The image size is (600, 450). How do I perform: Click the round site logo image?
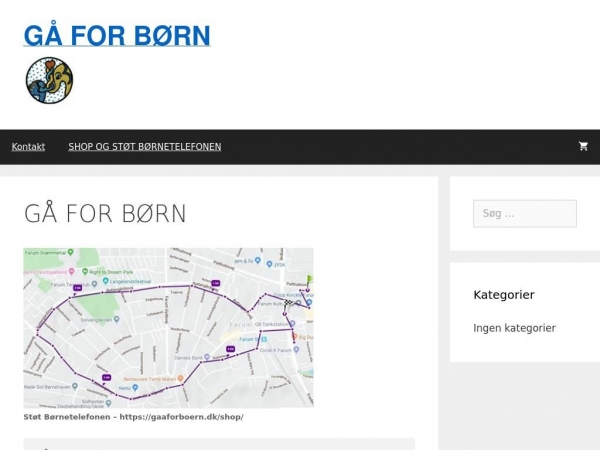tap(49, 80)
